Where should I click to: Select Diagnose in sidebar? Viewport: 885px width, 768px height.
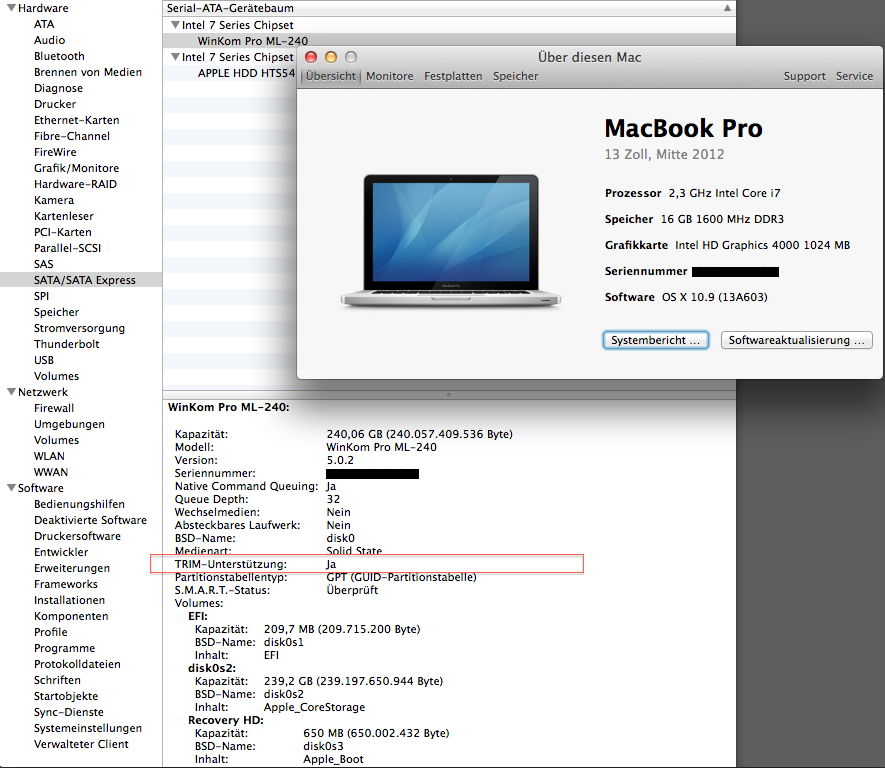(58, 88)
